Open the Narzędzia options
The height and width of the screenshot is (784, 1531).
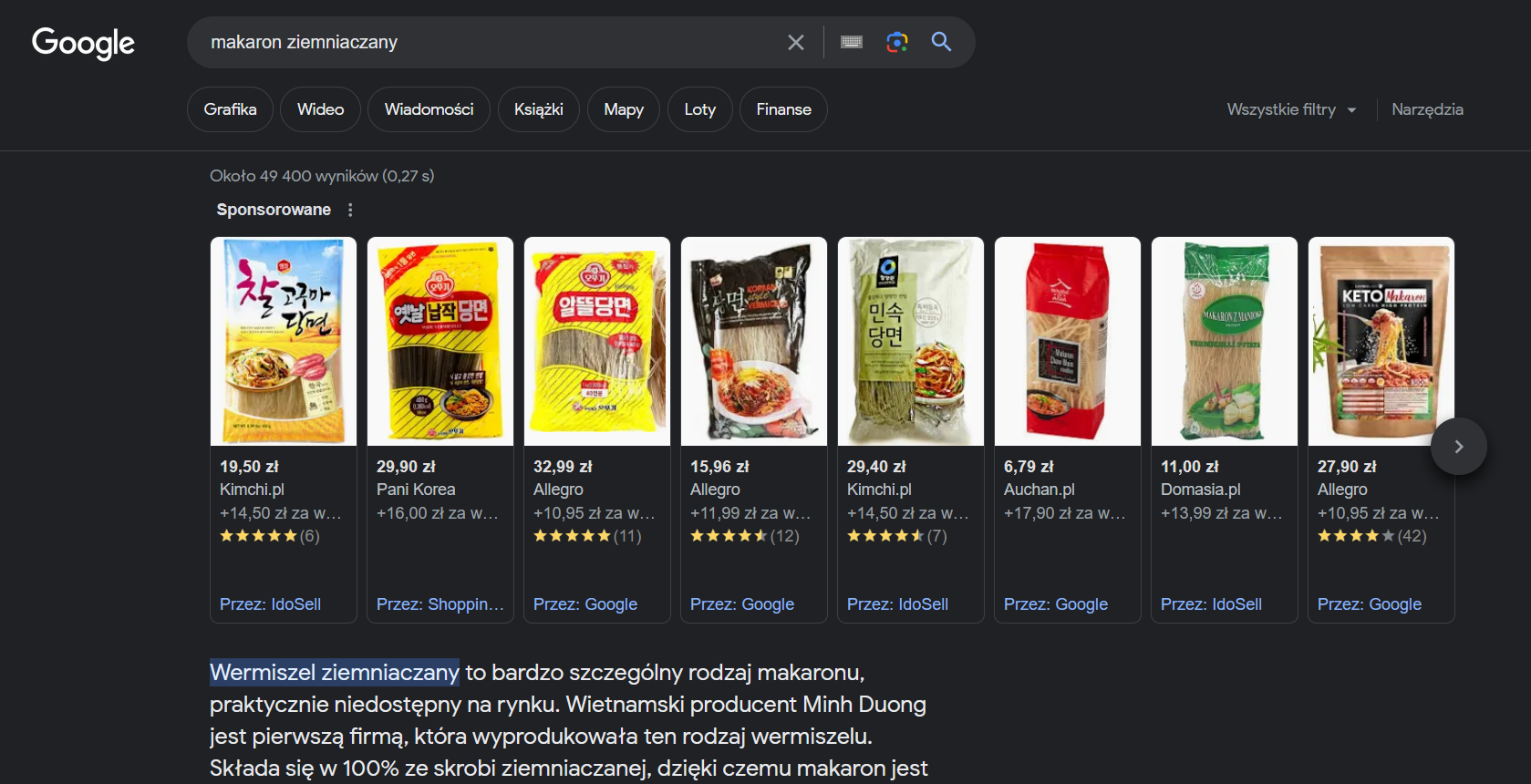coord(1427,108)
